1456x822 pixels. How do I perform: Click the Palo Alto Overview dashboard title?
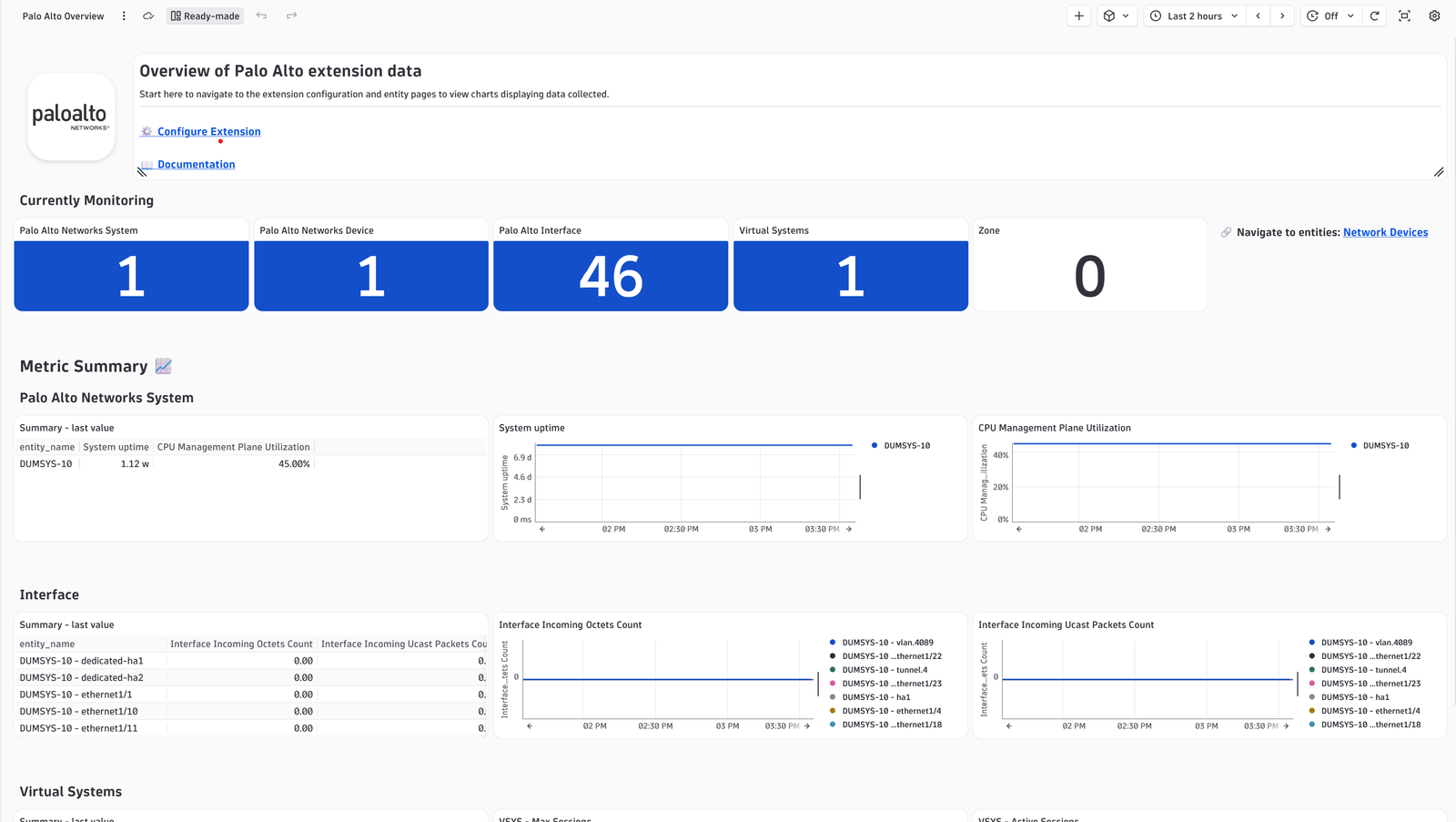[x=63, y=15]
